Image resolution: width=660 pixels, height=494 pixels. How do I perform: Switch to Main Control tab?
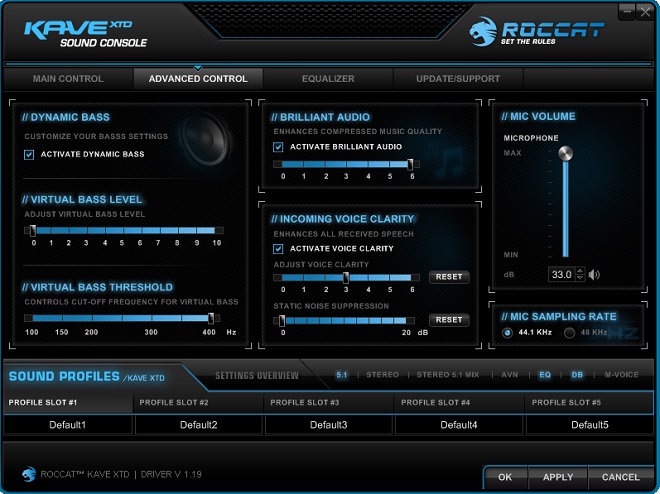(x=68, y=79)
